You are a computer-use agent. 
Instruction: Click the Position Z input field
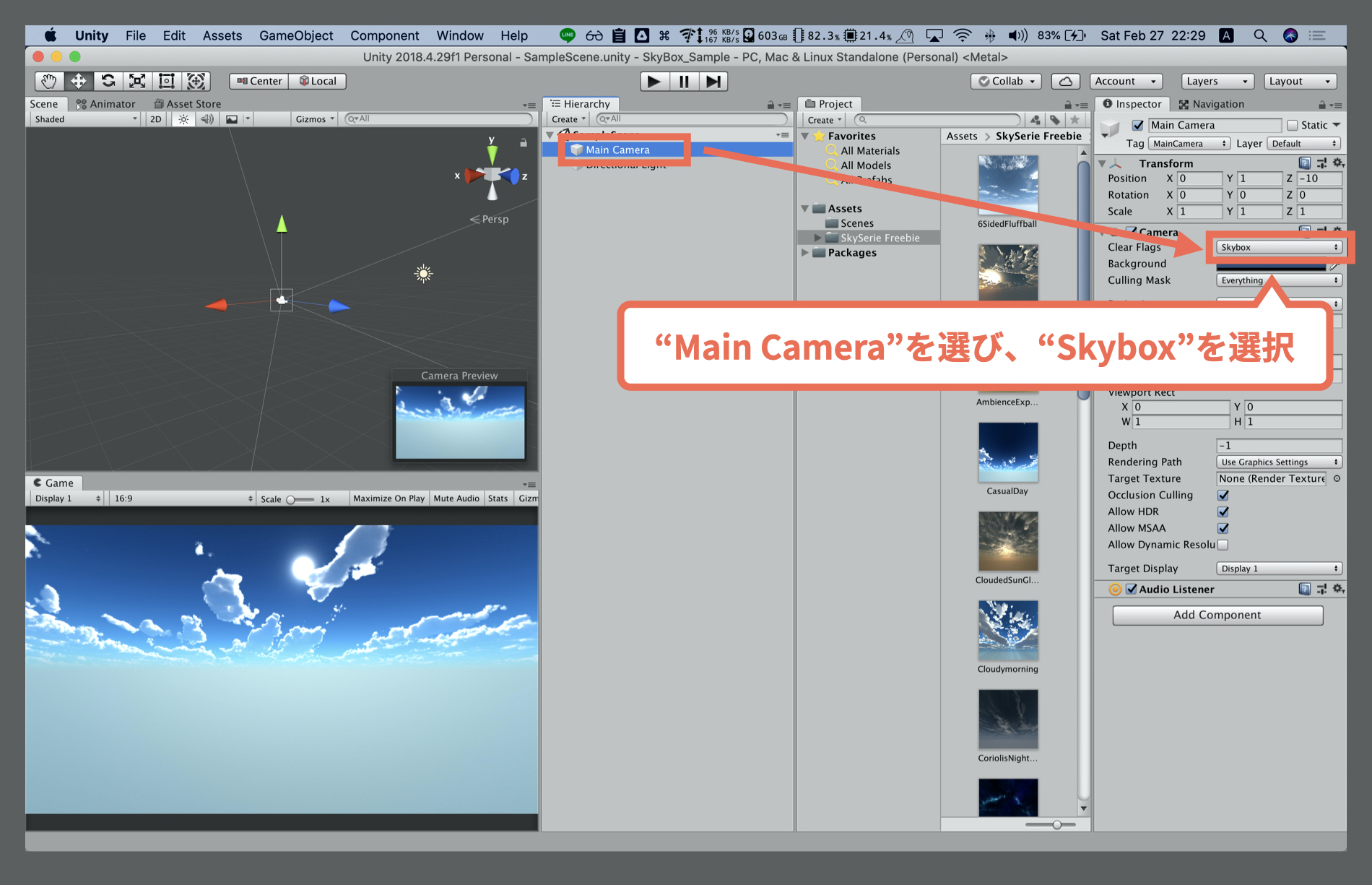coord(1319,178)
